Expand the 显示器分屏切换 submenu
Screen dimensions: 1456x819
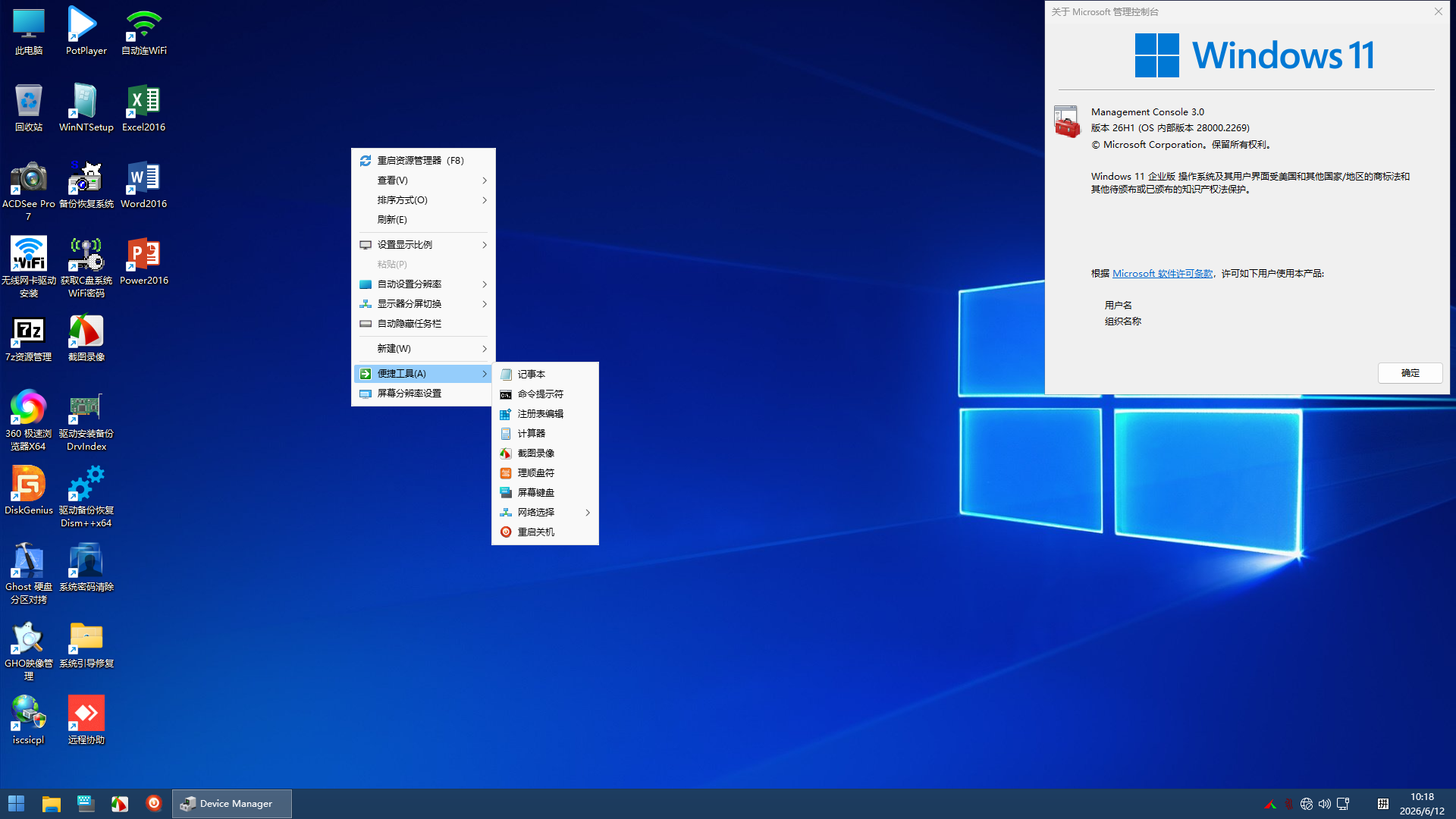[x=423, y=304]
